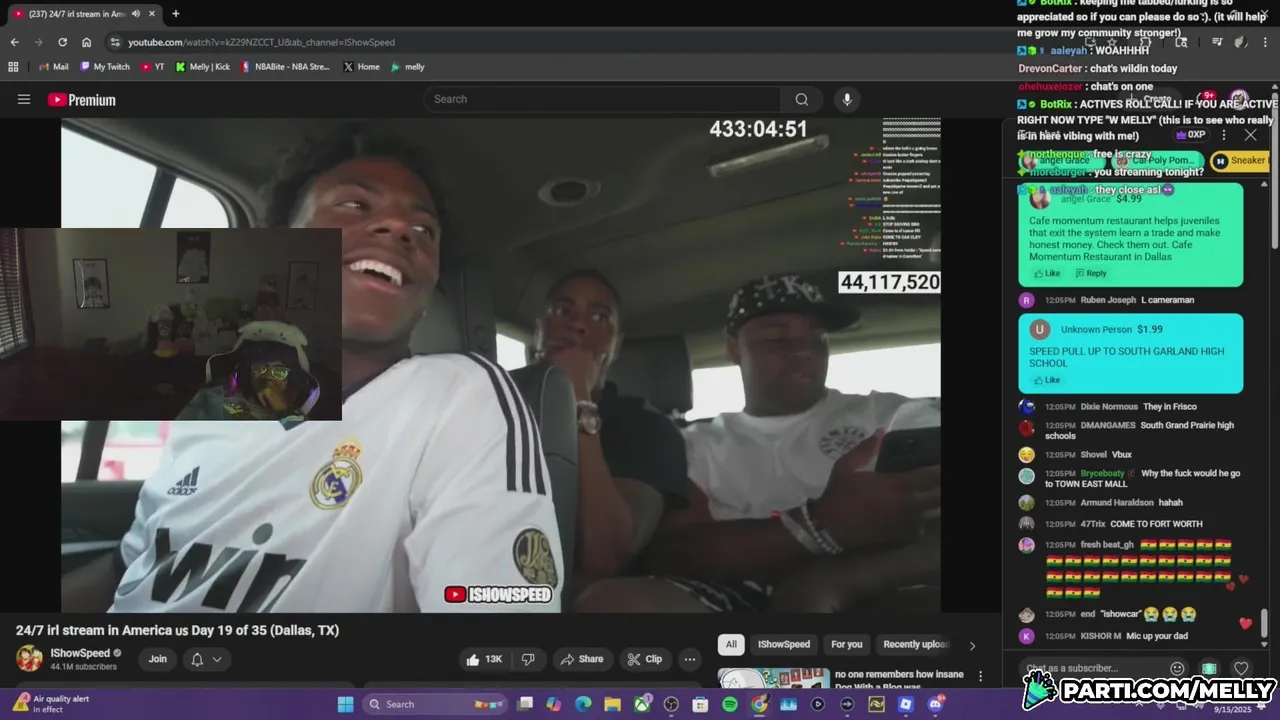Select the Recently uploaded filter chip
This screenshot has height=720, width=1280.
(x=916, y=644)
